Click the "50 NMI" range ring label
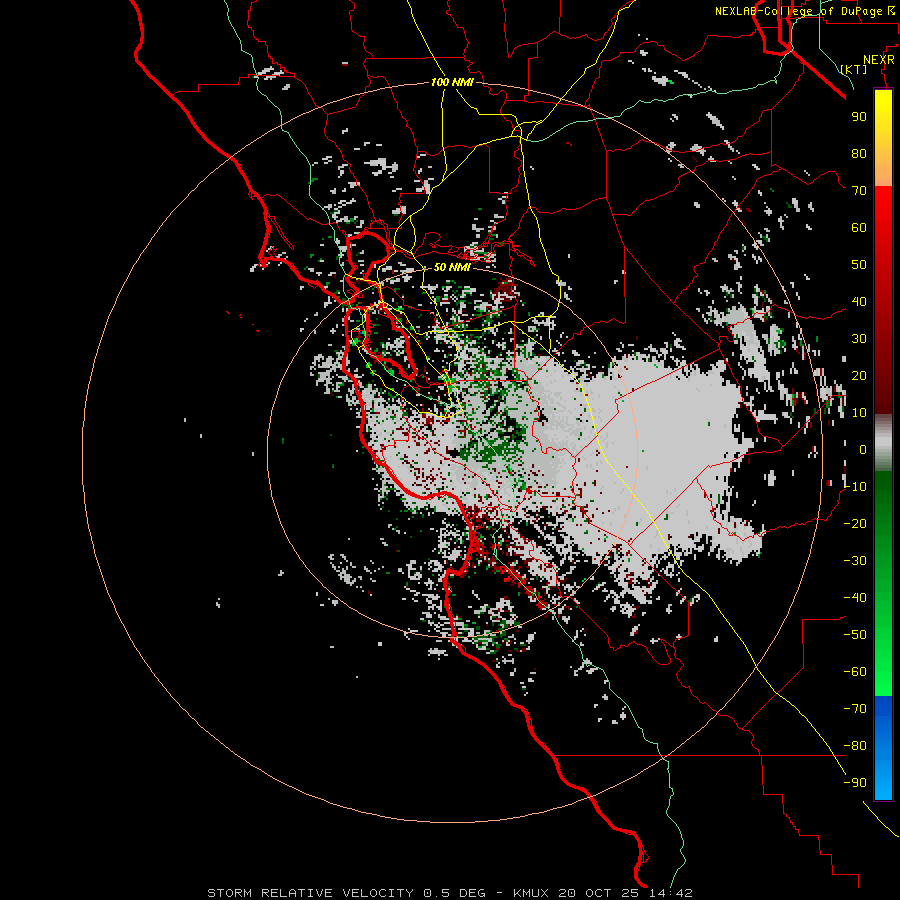 pyautogui.click(x=452, y=267)
